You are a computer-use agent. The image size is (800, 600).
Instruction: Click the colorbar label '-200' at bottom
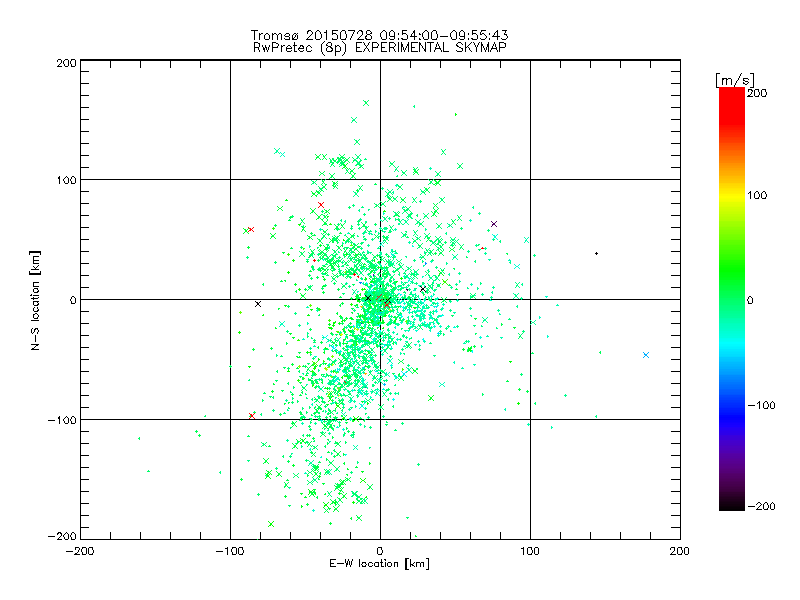[x=761, y=506]
